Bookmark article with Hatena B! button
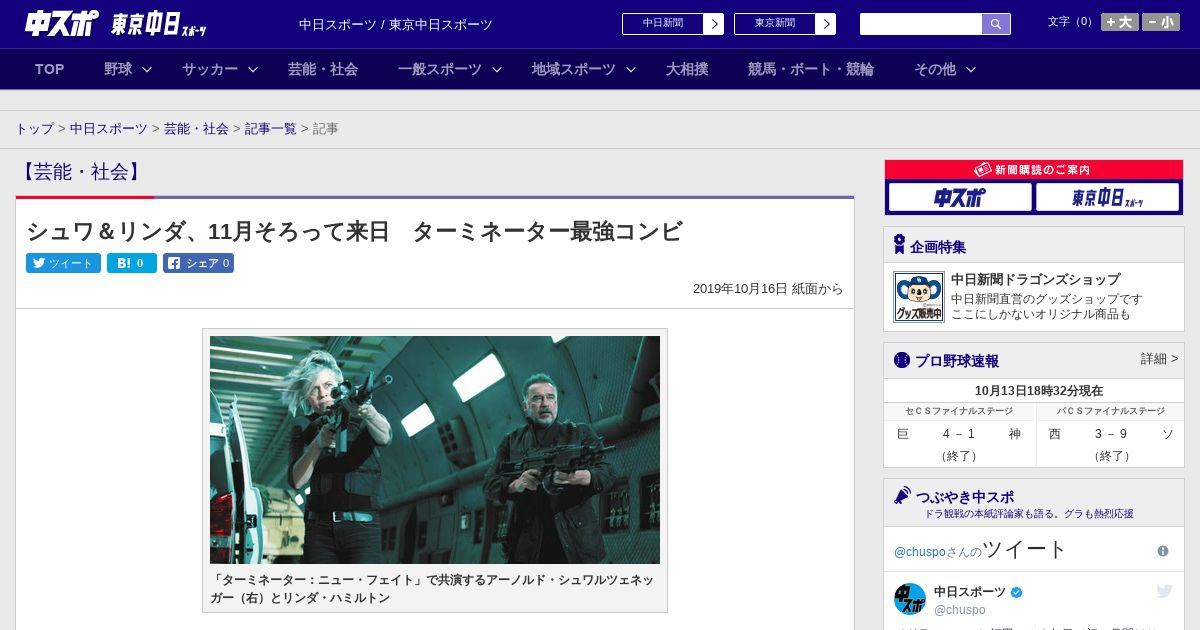 point(132,263)
